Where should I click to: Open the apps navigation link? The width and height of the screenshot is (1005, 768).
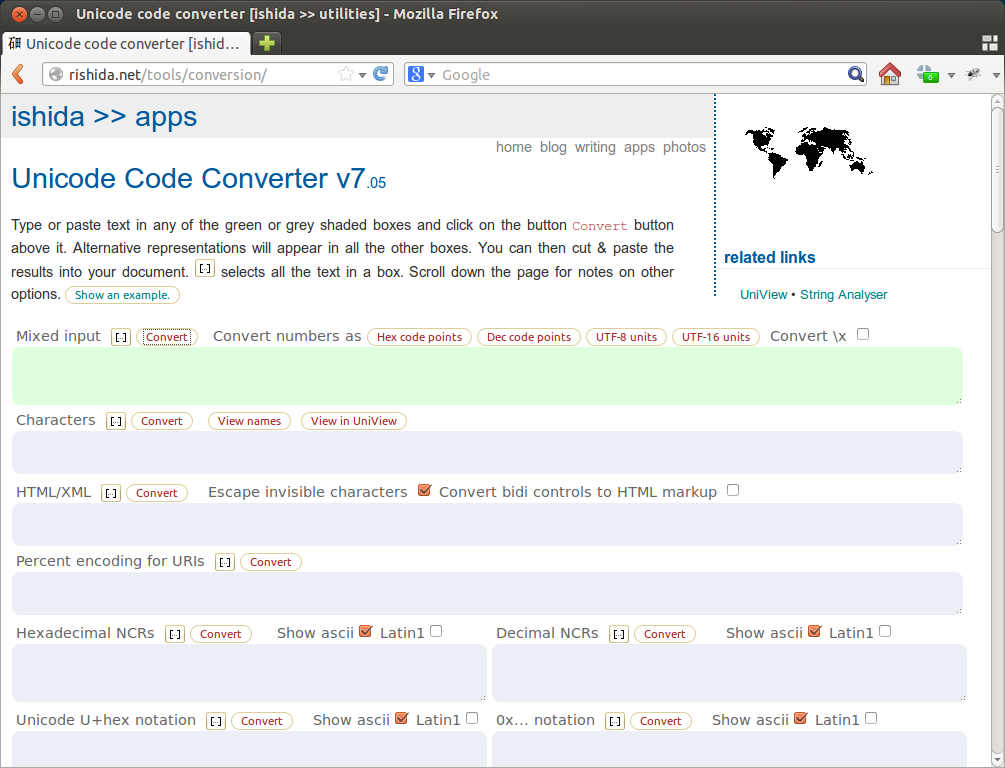pos(639,147)
